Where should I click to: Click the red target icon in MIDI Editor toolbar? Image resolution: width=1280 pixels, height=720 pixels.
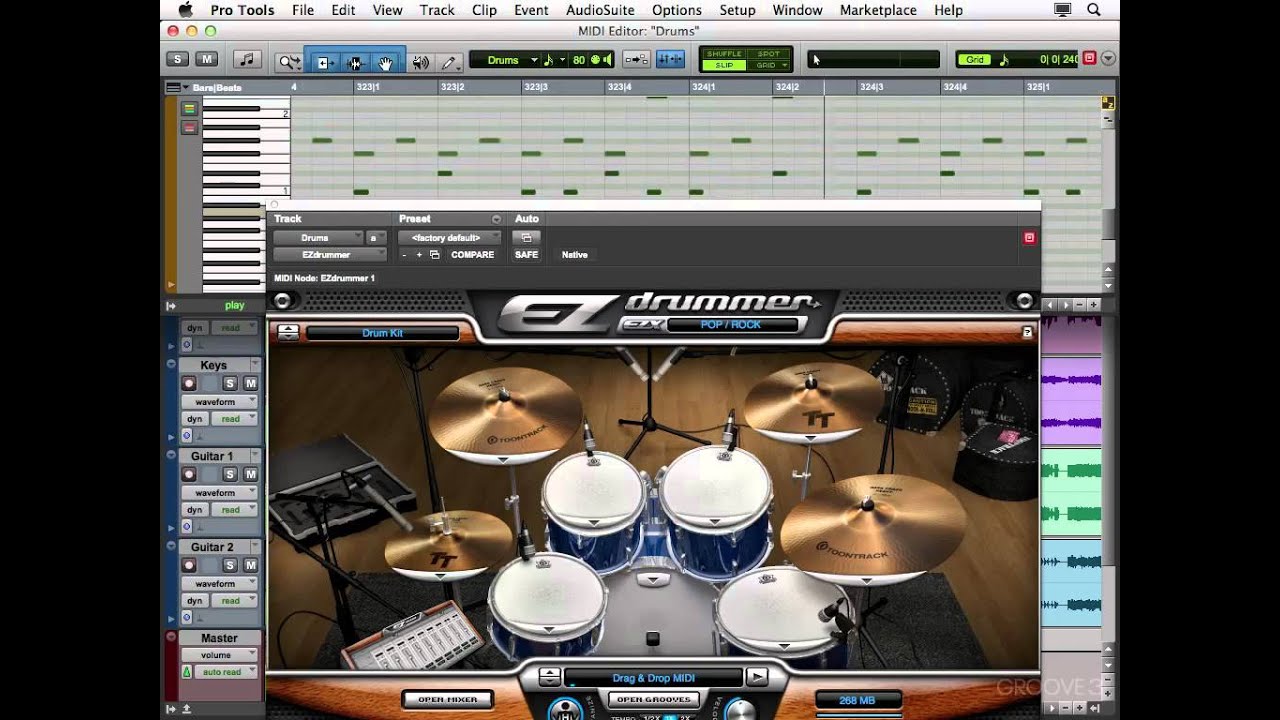coord(1090,59)
